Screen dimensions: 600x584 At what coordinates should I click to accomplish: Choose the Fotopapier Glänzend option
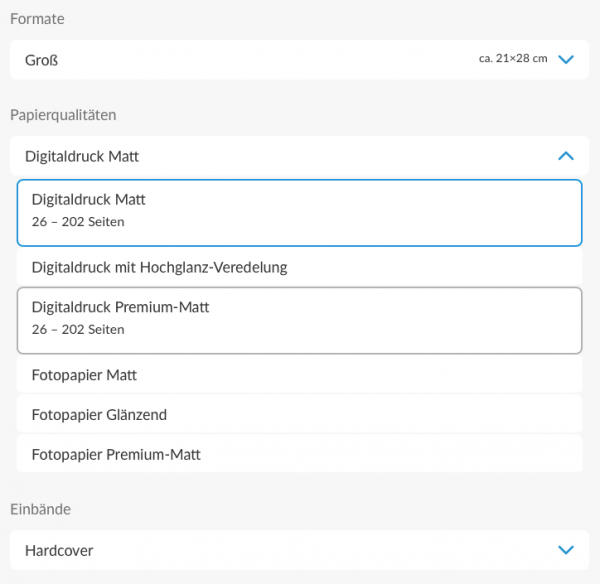(300, 414)
